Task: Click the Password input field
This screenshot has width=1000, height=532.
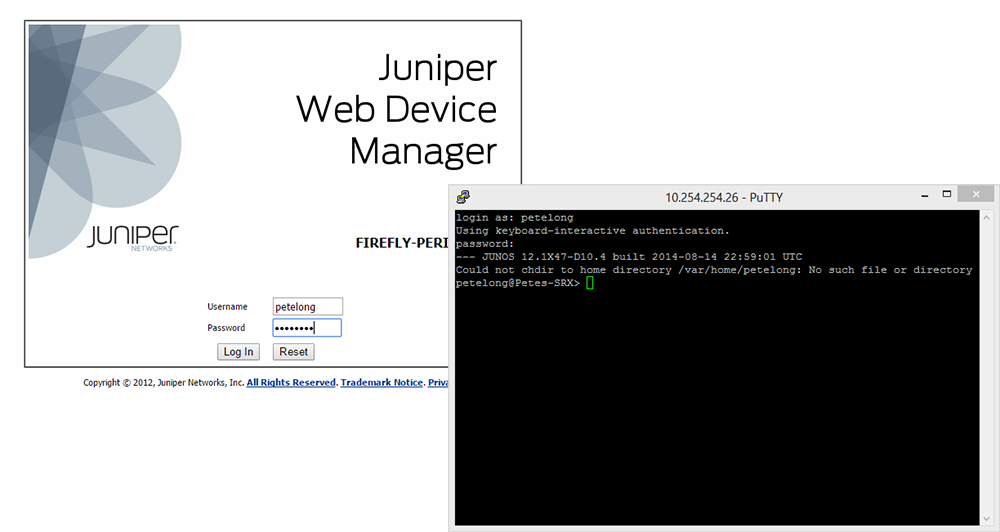Action: click(x=307, y=328)
